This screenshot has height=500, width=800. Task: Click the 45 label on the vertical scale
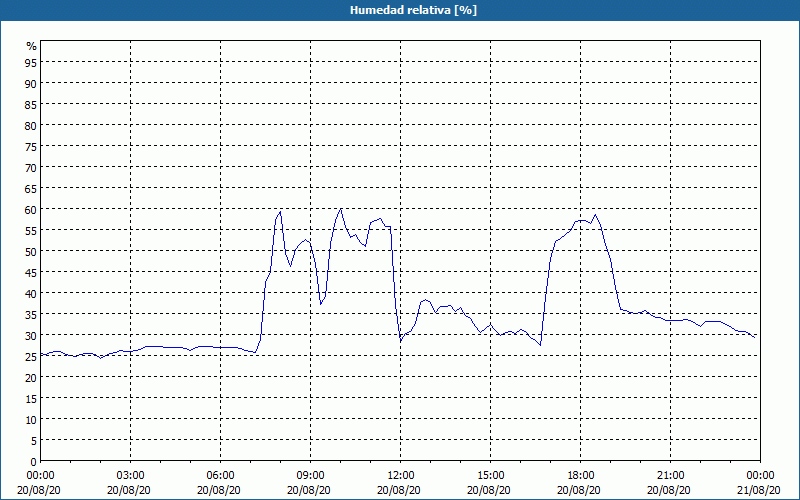31,273
